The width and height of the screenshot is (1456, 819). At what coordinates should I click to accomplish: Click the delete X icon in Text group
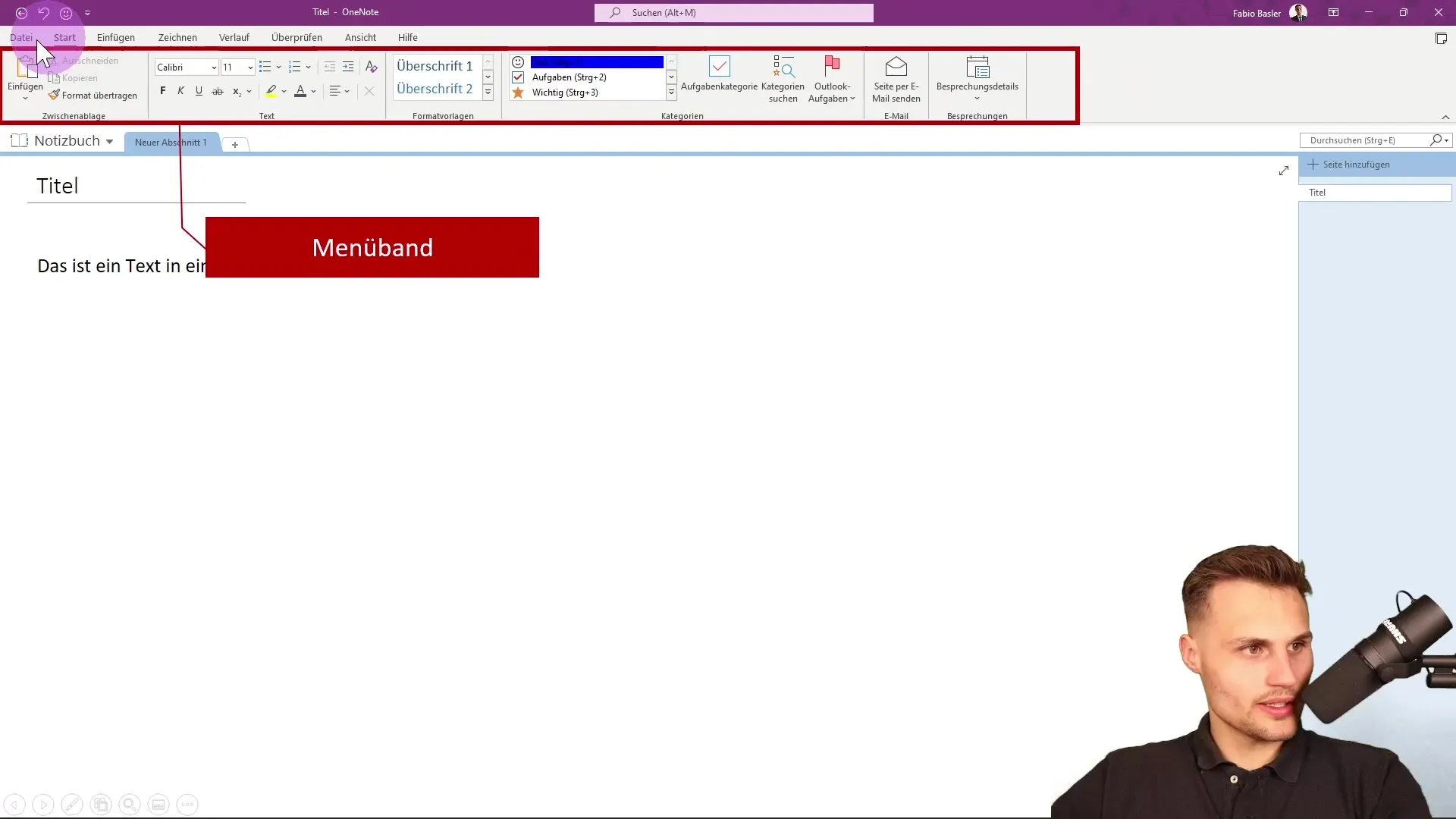(x=369, y=91)
